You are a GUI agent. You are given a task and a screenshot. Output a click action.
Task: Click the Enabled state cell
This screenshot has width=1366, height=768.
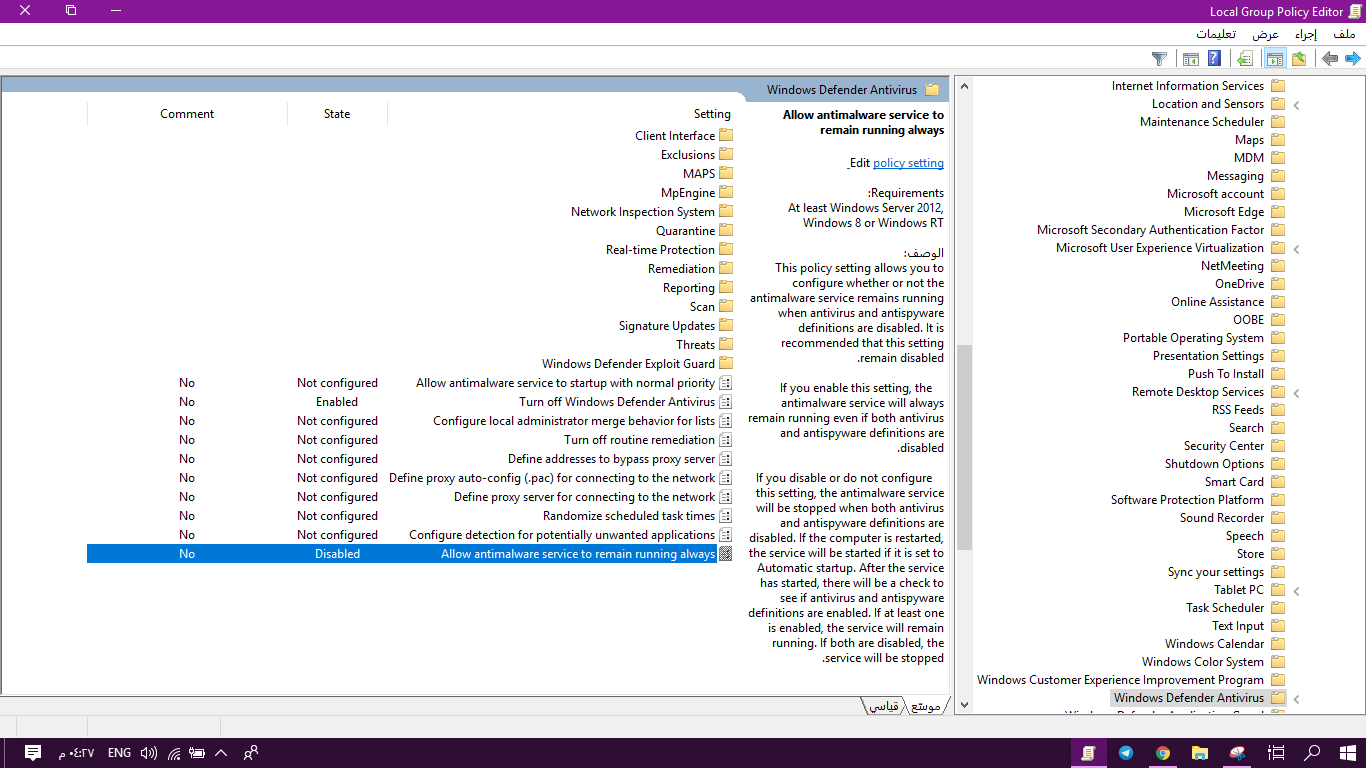pos(337,402)
